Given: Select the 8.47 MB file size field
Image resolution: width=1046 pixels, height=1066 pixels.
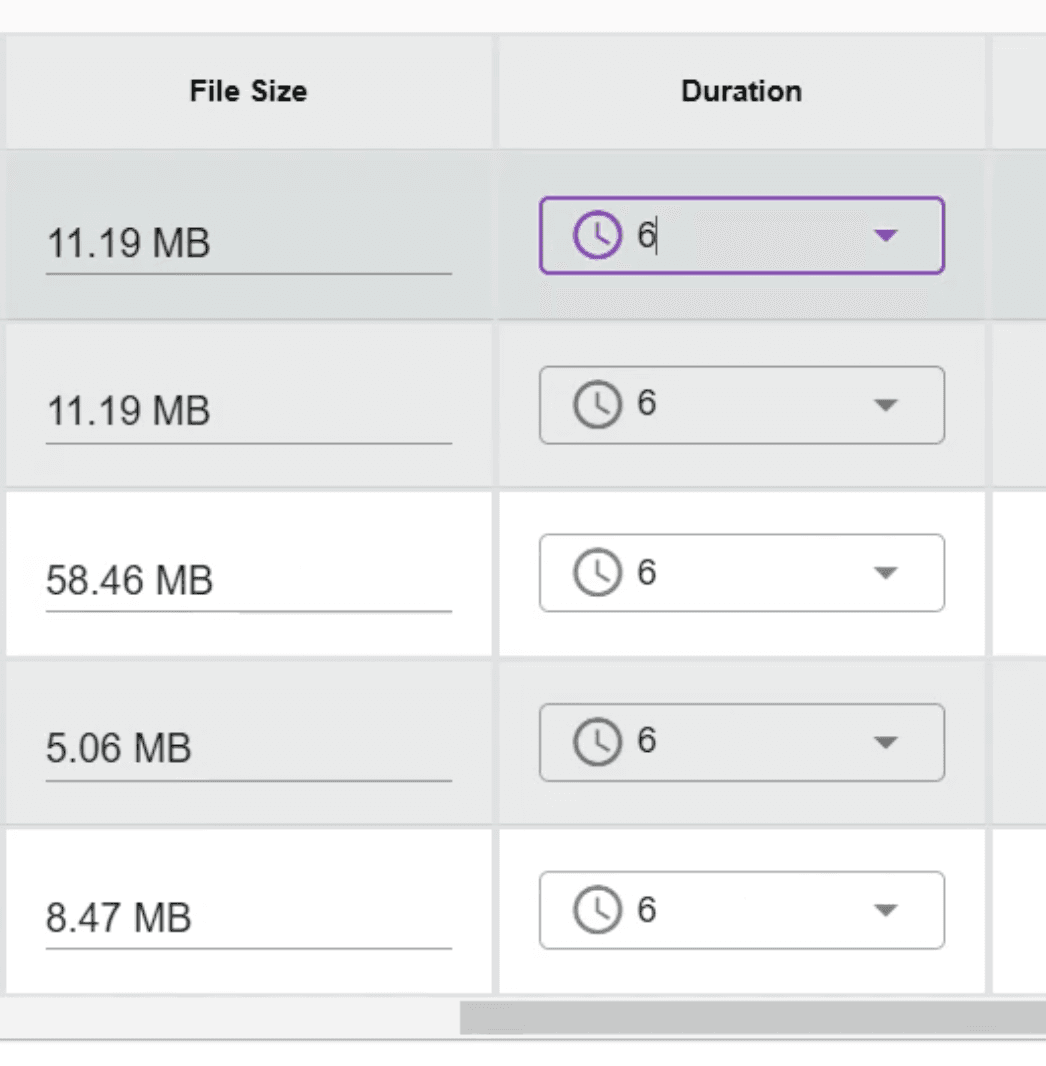Looking at the screenshot, I should (x=249, y=917).
